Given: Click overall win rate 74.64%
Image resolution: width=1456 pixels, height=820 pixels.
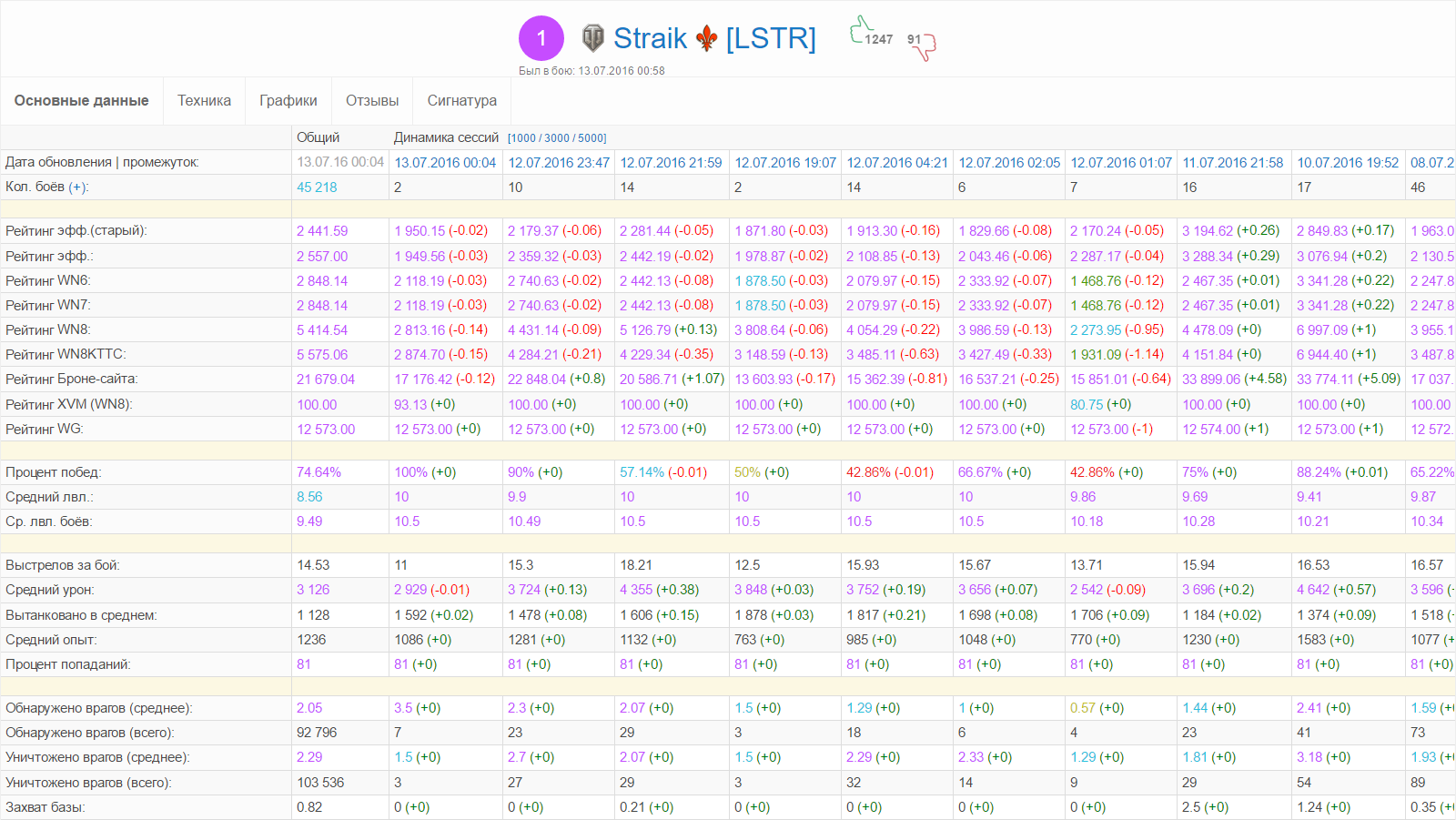Looking at the screenshot, I should click(318, 472).
